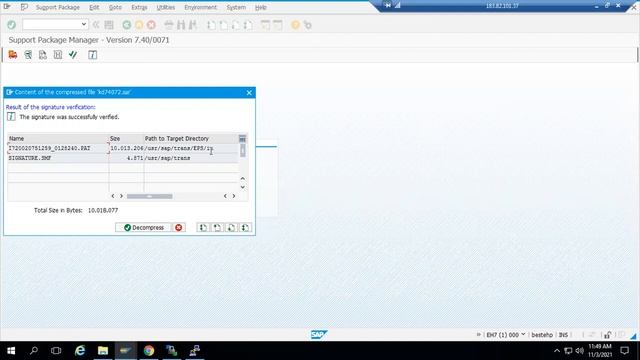The image size is (640, 360).
Task: Click the Display/Define queue icon
Action: [x=28, y=55]
